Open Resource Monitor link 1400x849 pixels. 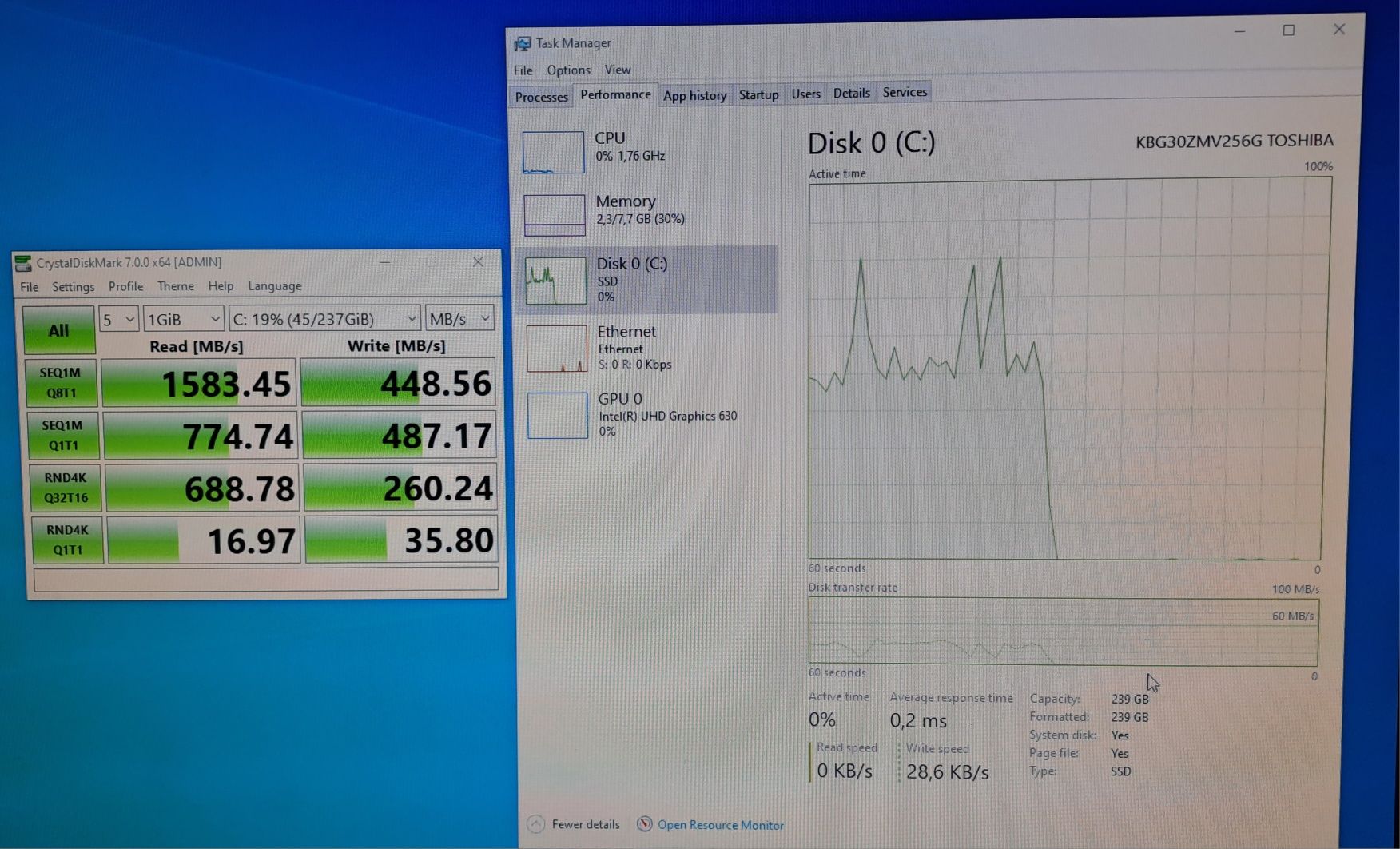(720, 825)
